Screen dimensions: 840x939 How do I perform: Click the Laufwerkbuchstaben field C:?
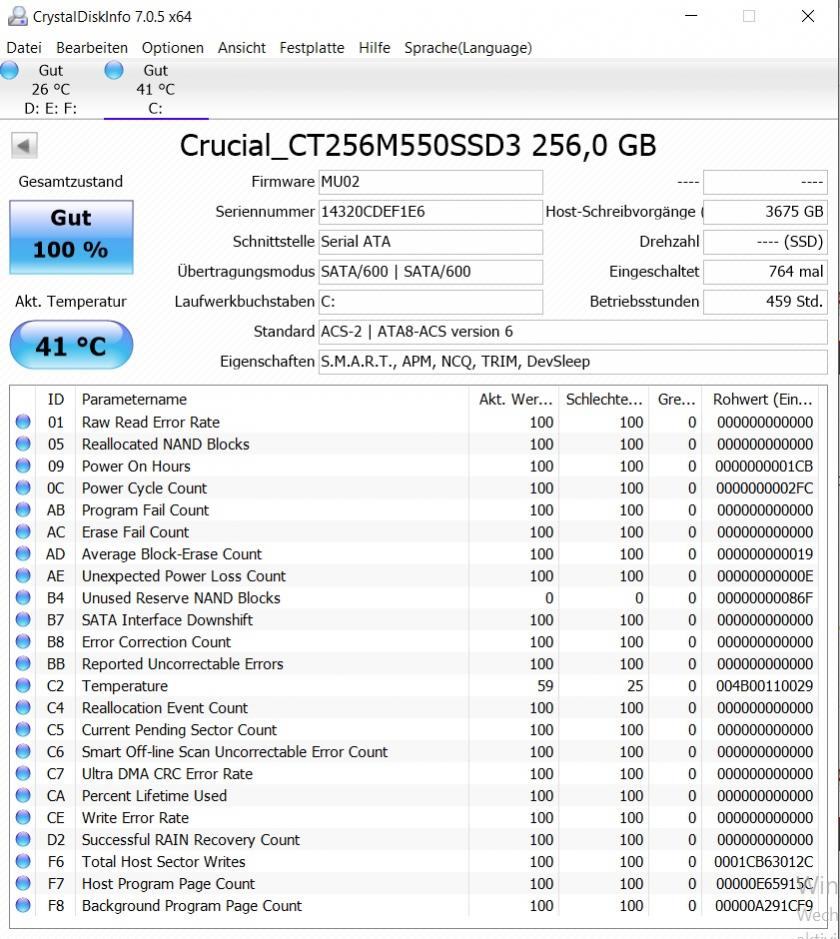[x=430, y=302]
